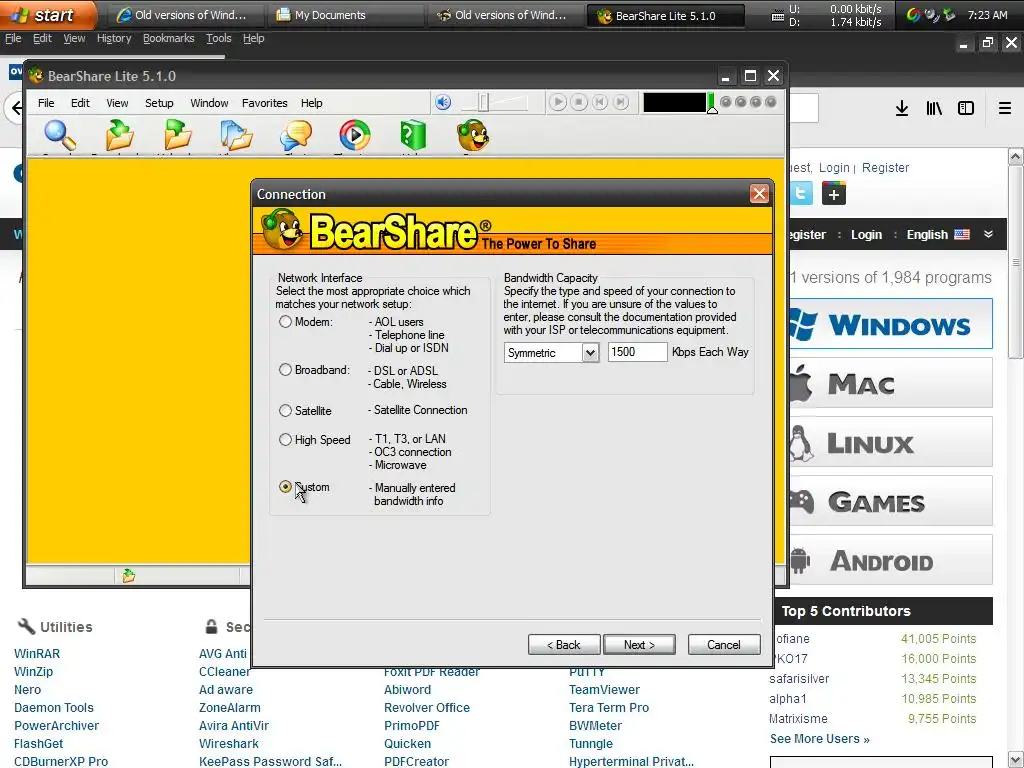The width and height of the screenshot is (1024, 768).
Task: Click the browser downloads arrow icon
Action: click(902, 108)
